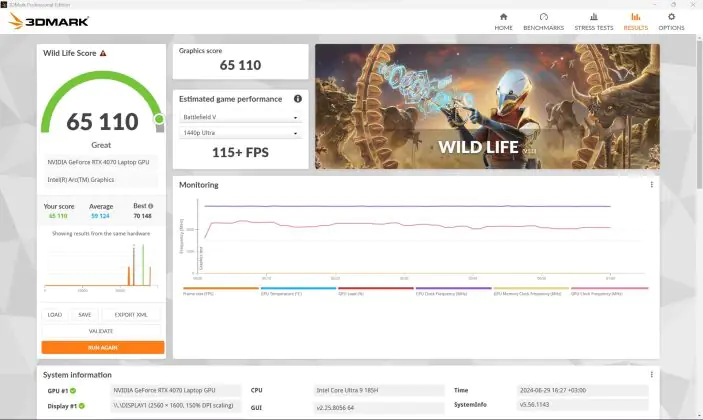Viewport: 703px width, 420px height.
Task: Click the Best score value 70 148
Action: (x=143, y=216)
